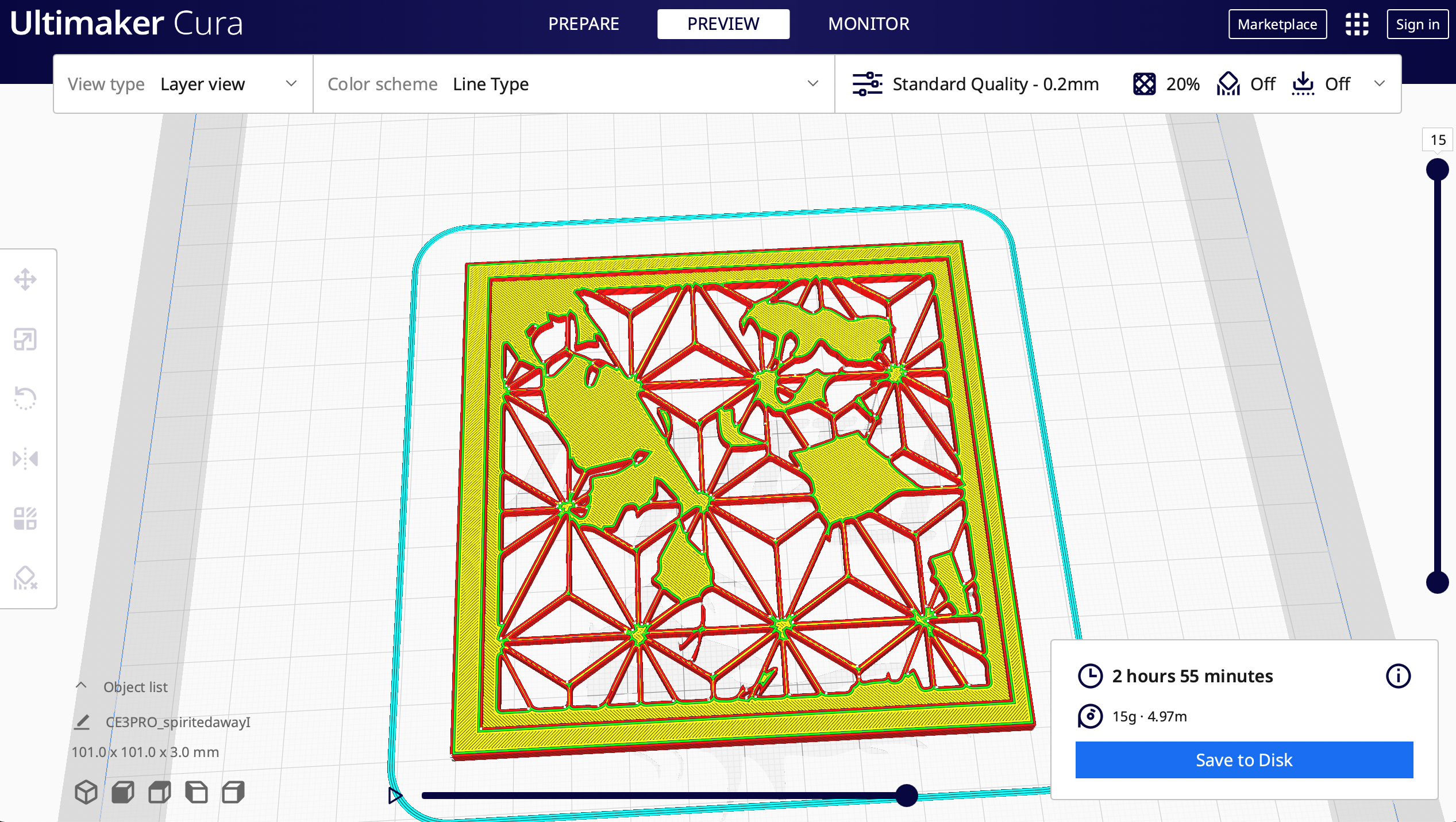
Task: Click the 20% infill value
Action: tap(1183, 84)
